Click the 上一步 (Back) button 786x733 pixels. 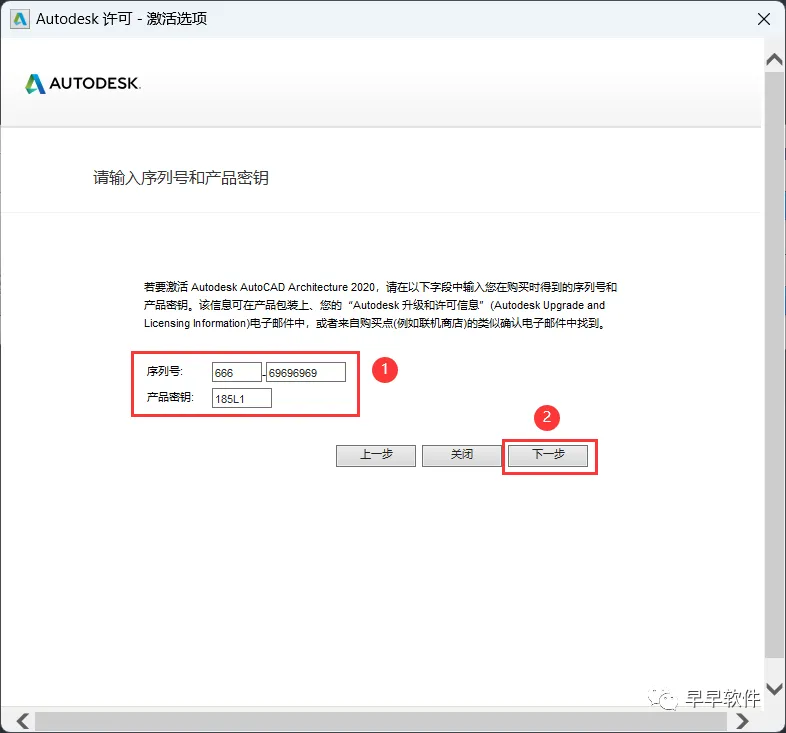[x=375, y=455]
